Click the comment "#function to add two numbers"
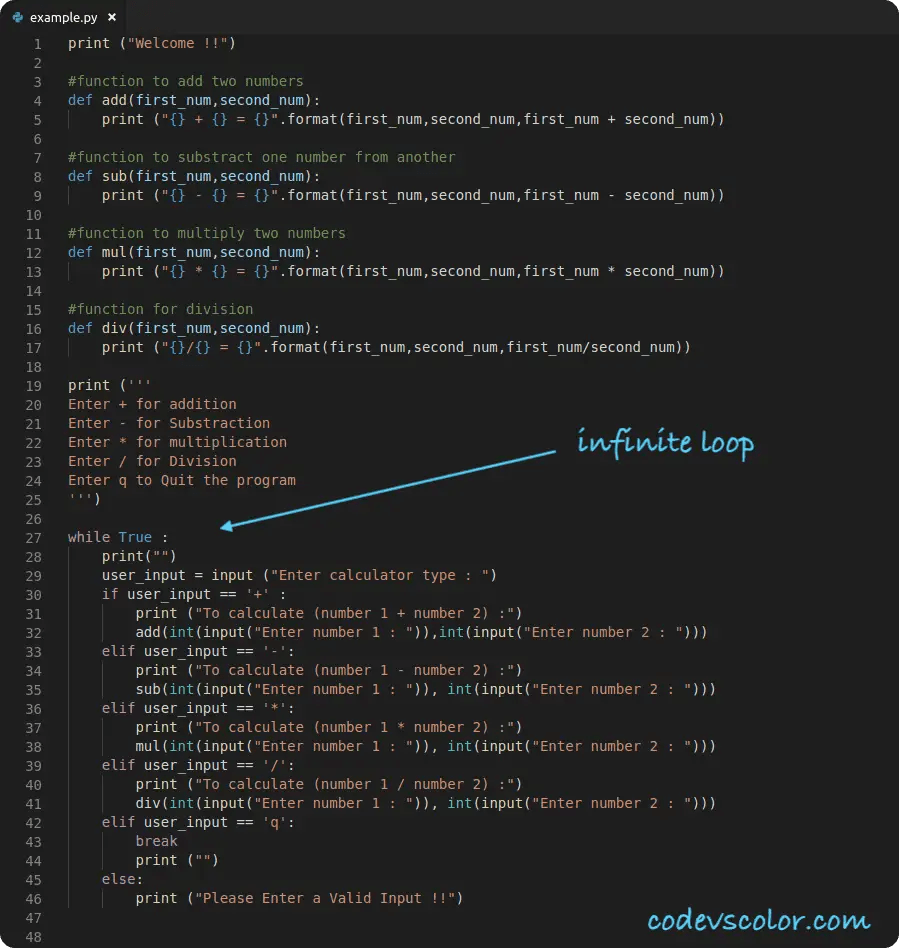The width and height of the screenshot is (899, 948). pyautogui.click(x=186, y=81)
